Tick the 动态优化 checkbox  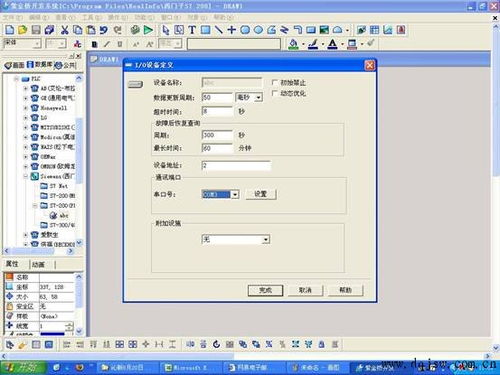(275, 93)
